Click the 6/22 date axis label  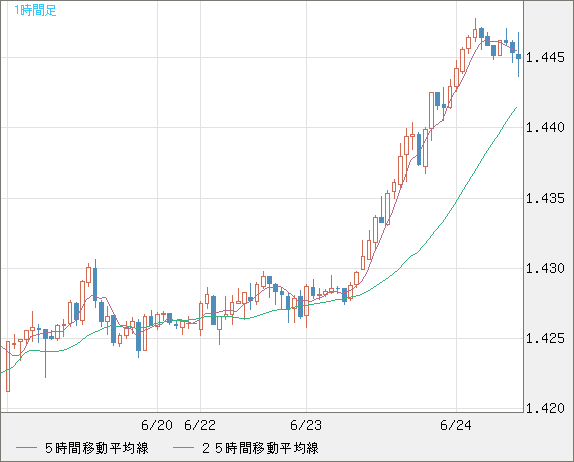(x=200, y=425)
